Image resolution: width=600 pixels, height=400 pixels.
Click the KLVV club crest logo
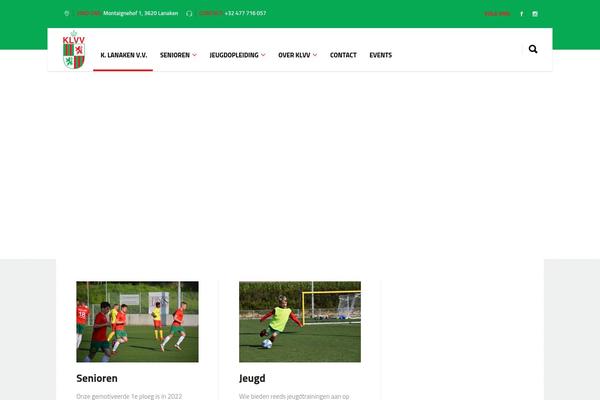74,50
